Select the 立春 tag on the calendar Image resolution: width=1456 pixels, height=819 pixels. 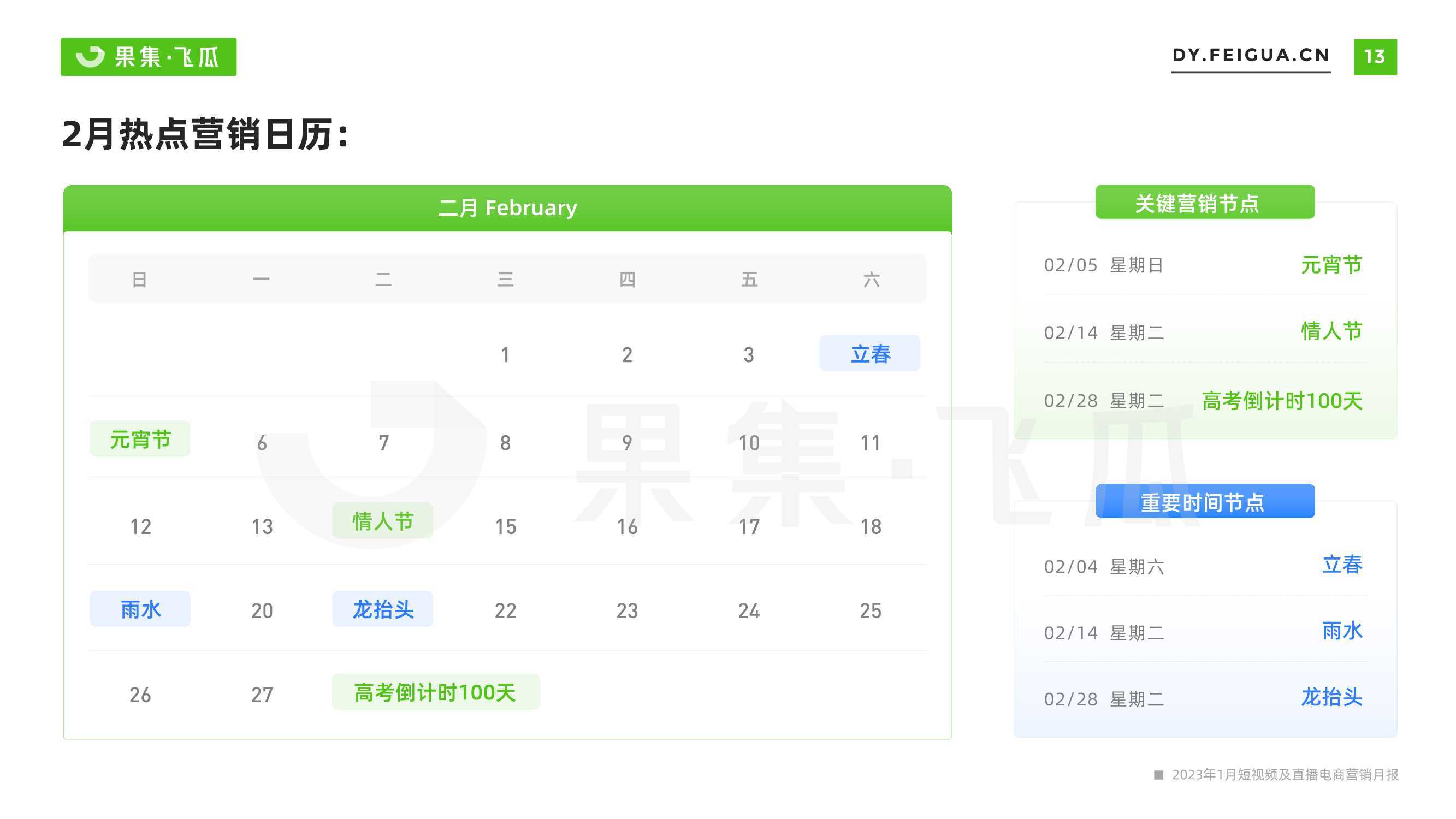[870, 353]
